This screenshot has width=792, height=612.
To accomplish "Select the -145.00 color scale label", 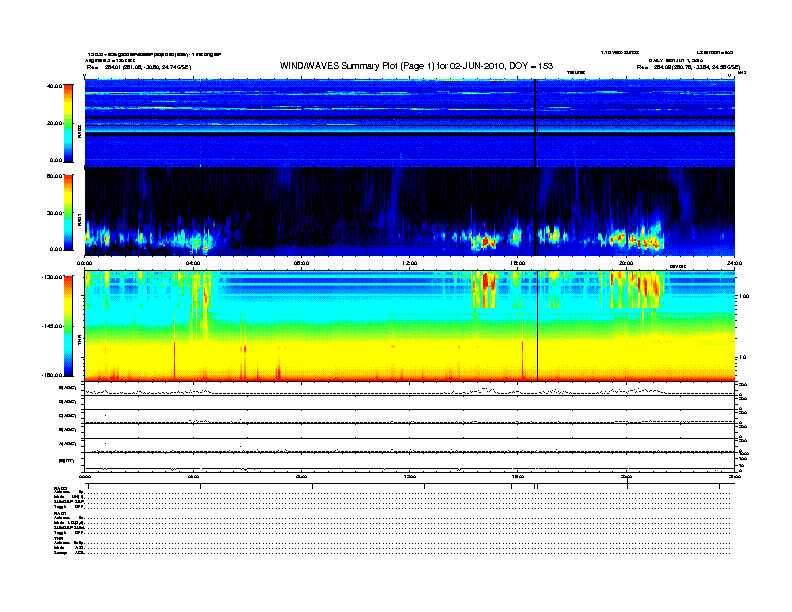I will (x=52, y=326).
